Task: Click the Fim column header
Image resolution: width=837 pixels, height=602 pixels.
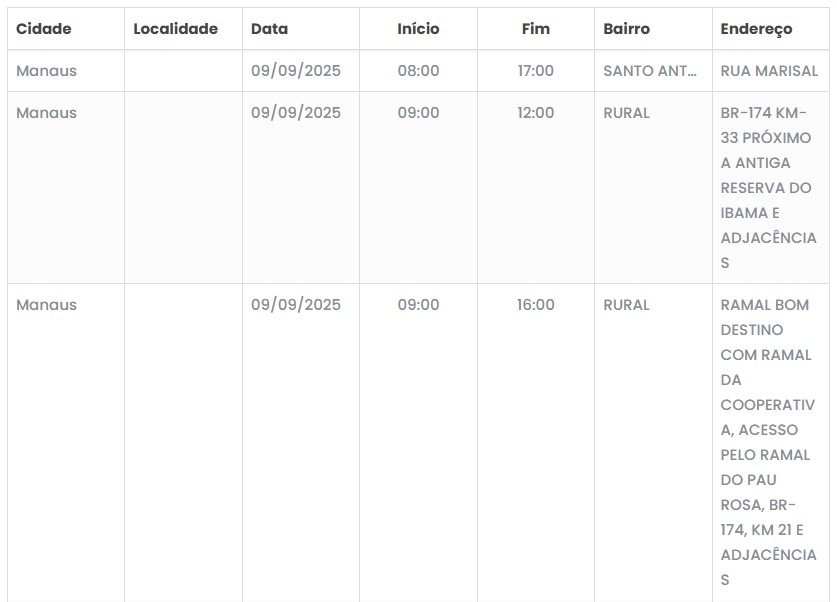Action: [536, 29]
